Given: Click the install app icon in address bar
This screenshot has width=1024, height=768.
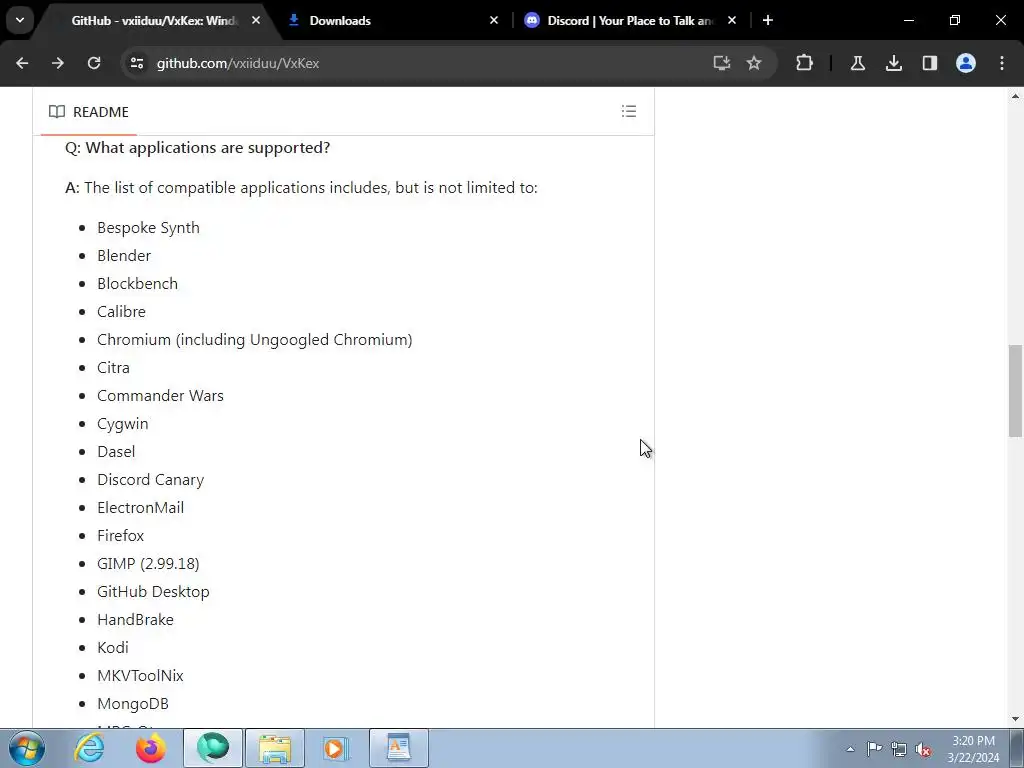Looking at the screenshot, I should click(722, 63).
